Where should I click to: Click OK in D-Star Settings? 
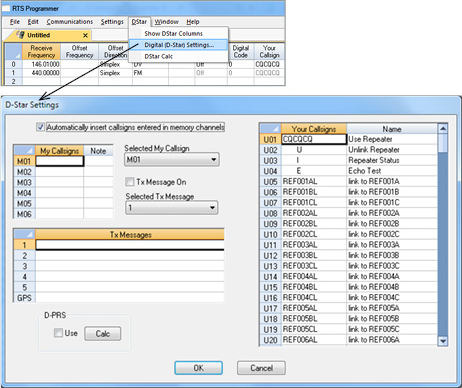point(198,368)
